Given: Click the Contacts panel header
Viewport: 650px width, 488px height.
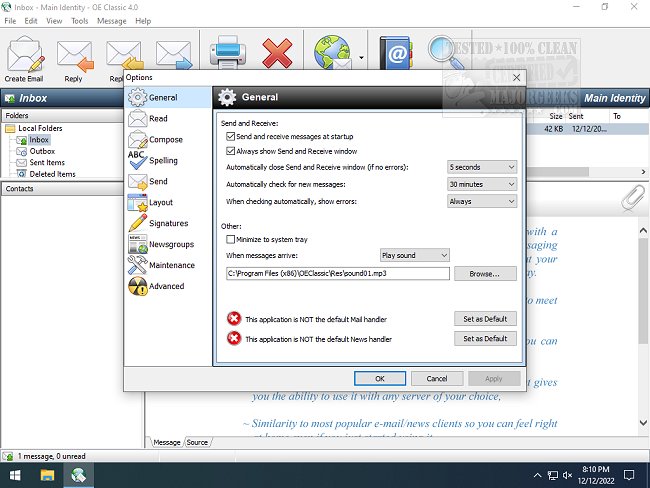Looking at the screenshot, I should point(62,189).
